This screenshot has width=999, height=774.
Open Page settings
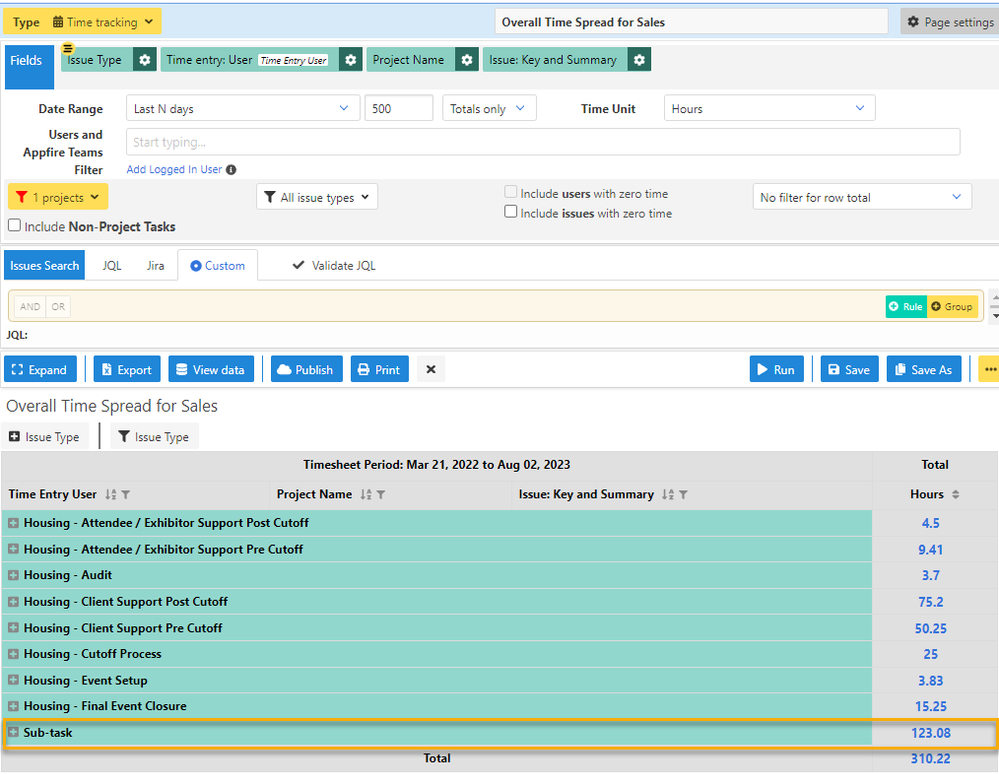tap(950, 22)
